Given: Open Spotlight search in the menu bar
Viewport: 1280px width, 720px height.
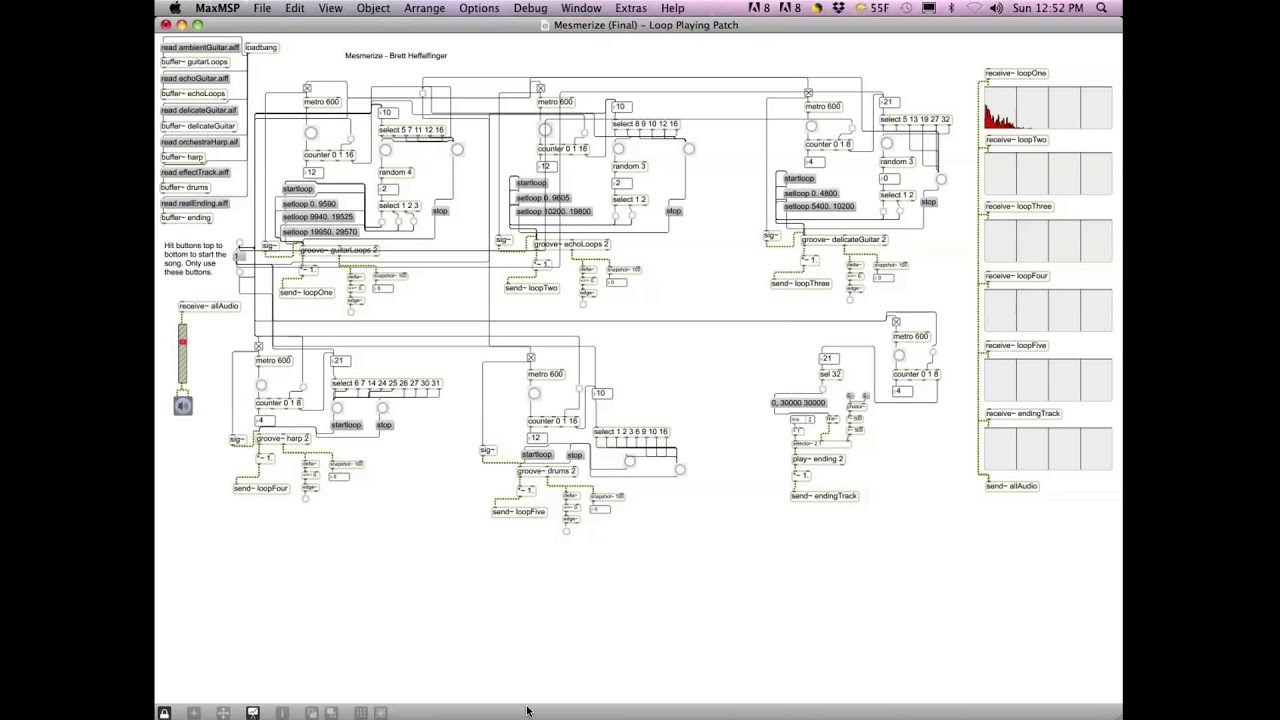Looking at the screenshot, I should (1102, 8).
